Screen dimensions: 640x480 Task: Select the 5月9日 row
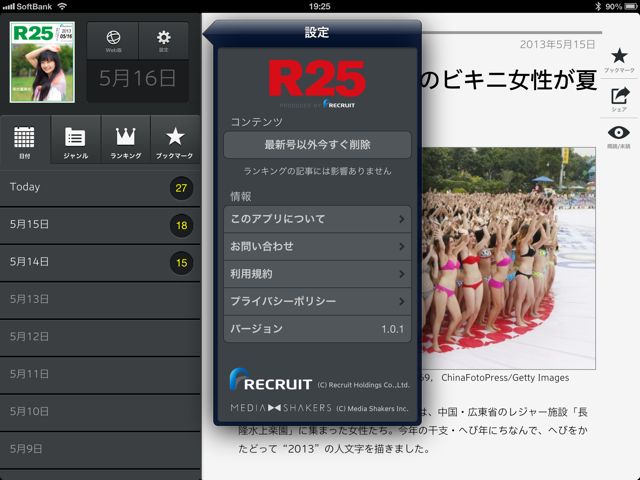pos(100,449)
